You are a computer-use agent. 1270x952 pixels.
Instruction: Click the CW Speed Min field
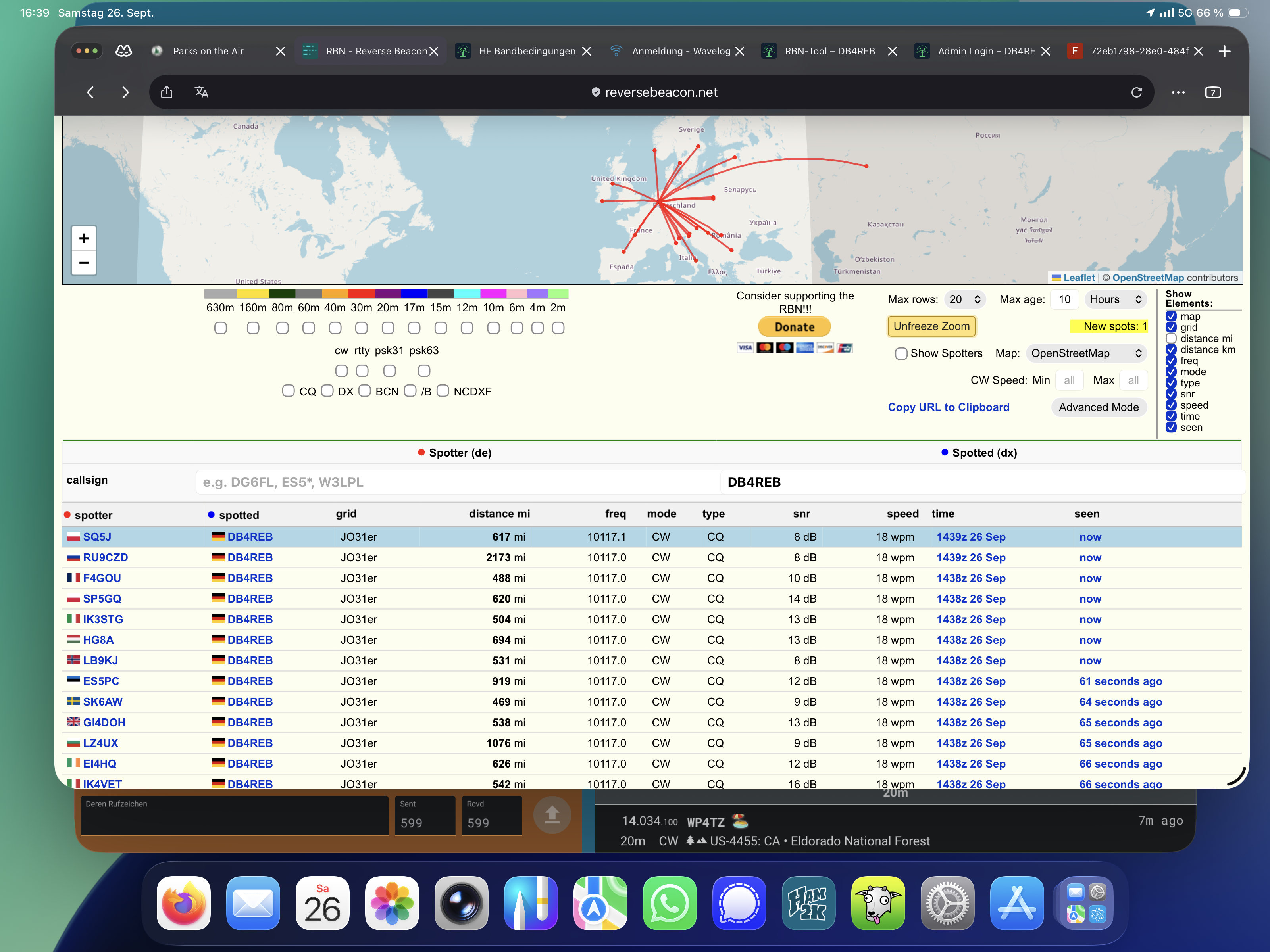1069,380
